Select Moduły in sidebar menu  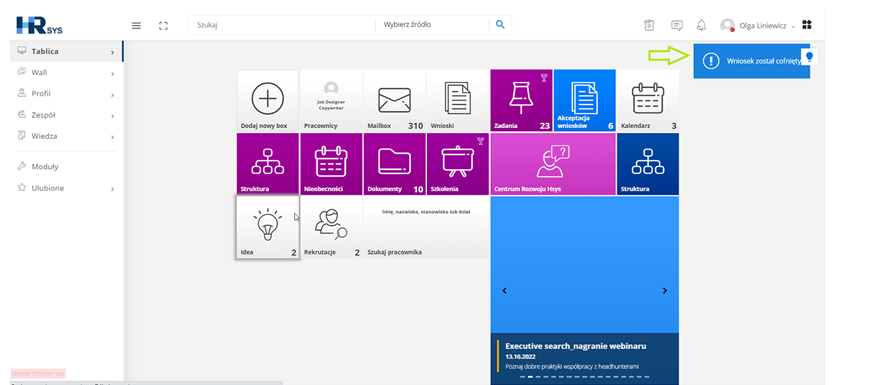(x=66, y=166)
